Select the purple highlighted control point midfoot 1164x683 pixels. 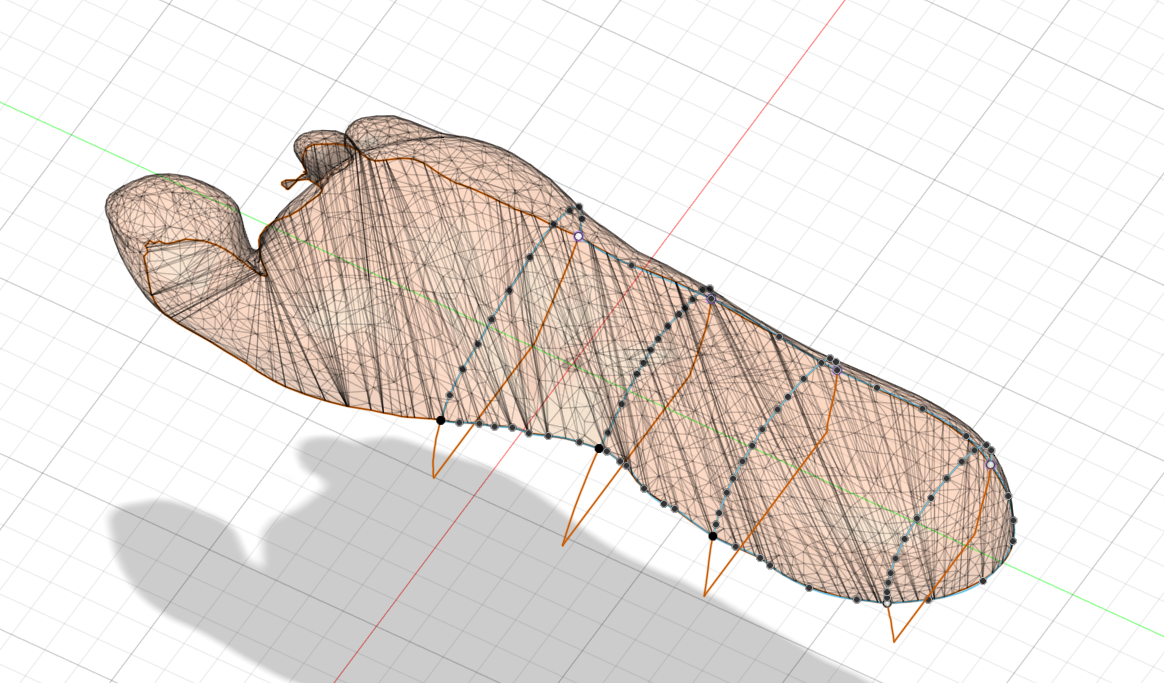coord(710,298)
